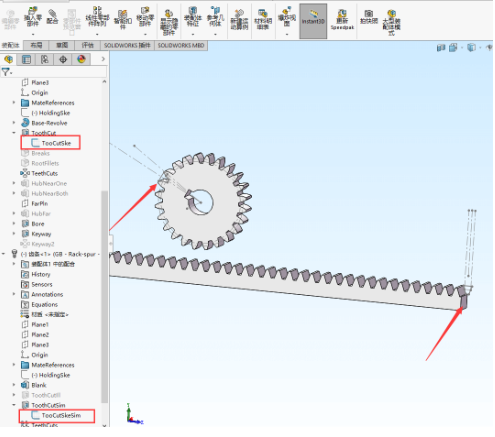The height and width of the screenshot is (437, 495).
Task: Select the suppressed RootFillets feature
Action: [x=45, y=163]
